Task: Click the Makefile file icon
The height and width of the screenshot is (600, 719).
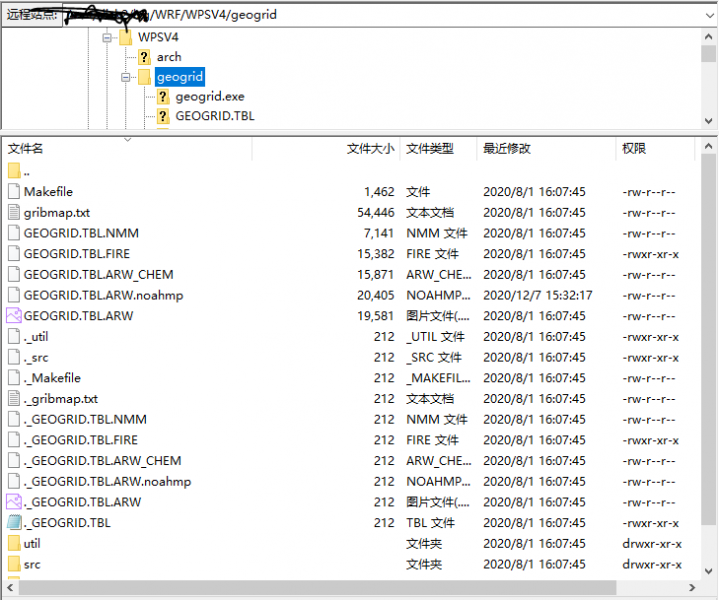Action: point(14,191)
